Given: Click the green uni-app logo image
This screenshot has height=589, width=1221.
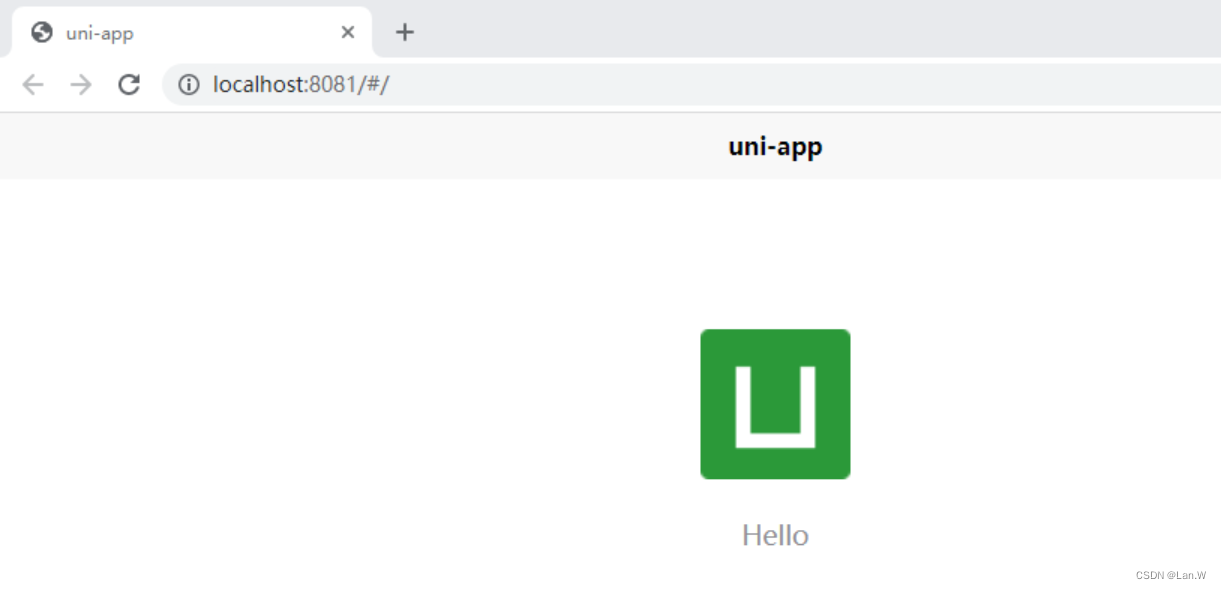Looking at the screenshot, I should pyautogui.click(x=775, y=404).
